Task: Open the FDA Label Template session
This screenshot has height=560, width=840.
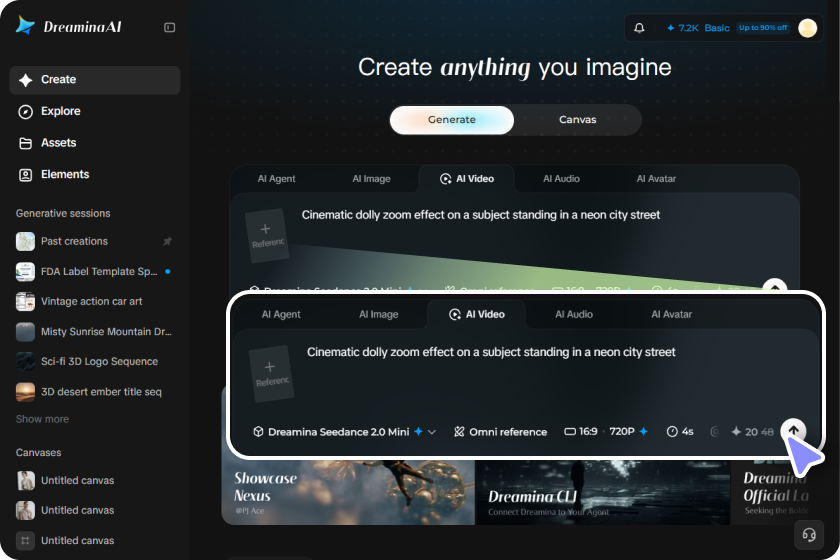Action: tap(95, 272)
